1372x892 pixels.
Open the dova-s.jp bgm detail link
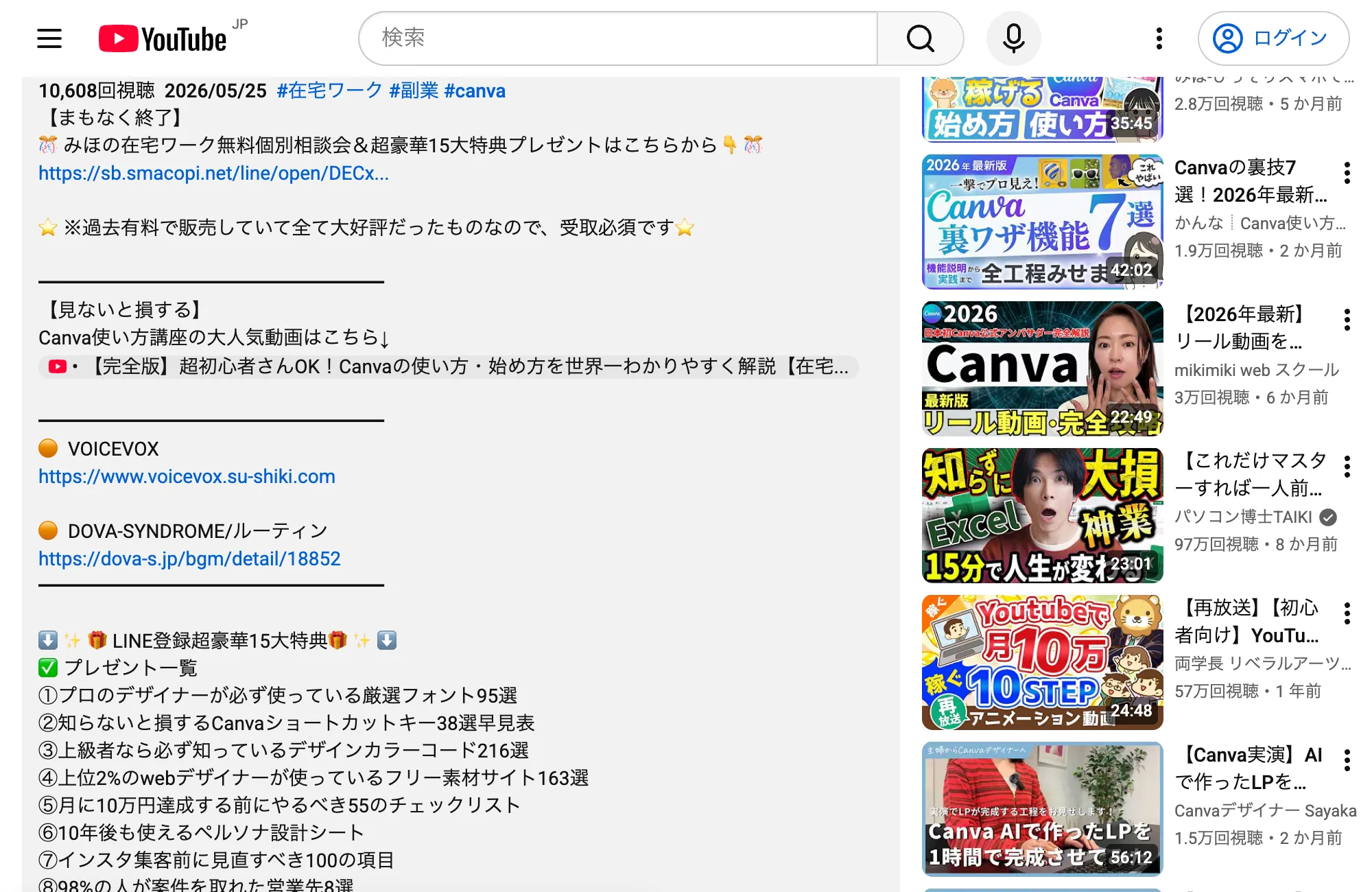pyautogui.click(x=189, y=559)
